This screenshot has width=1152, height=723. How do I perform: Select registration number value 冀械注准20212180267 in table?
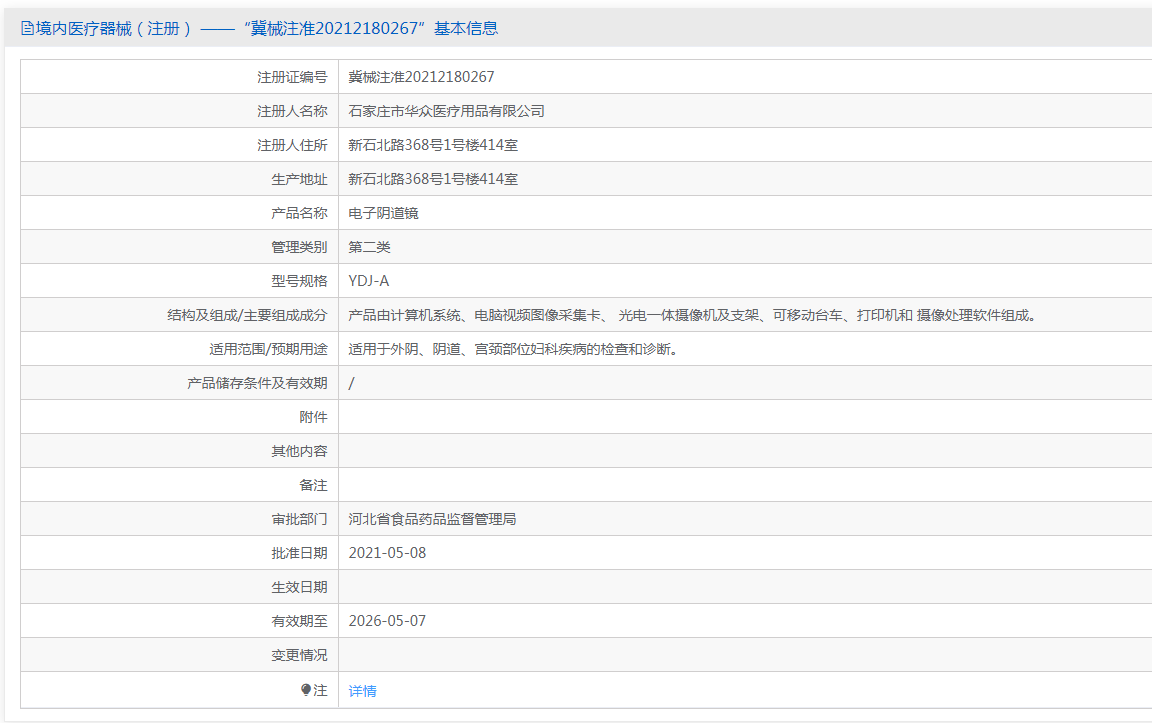(421, 77)
